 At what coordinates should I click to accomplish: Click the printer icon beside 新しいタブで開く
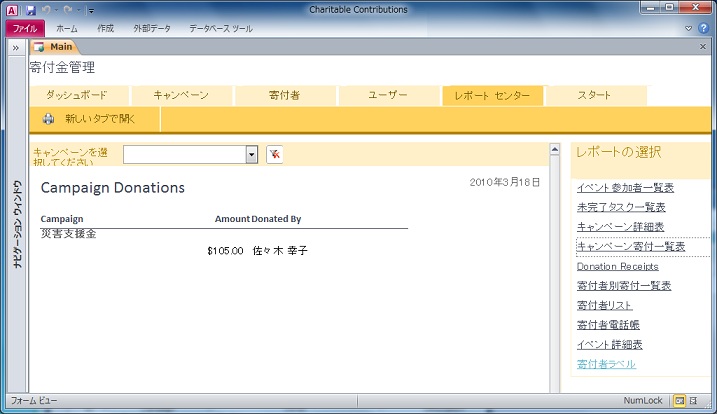48,119
